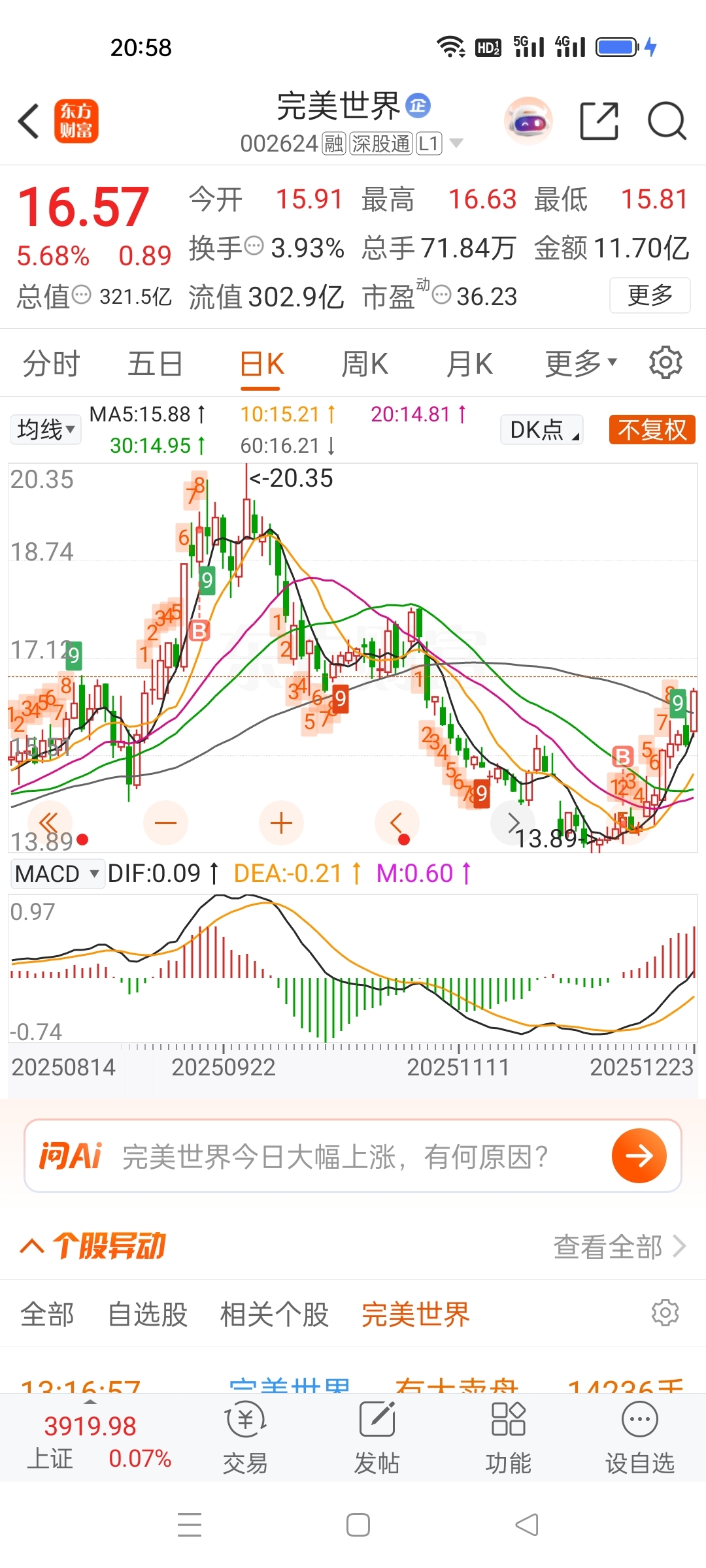Open the 功能 functions icon
Screen dimensions: 706x1568
[x=509, y=1437]
